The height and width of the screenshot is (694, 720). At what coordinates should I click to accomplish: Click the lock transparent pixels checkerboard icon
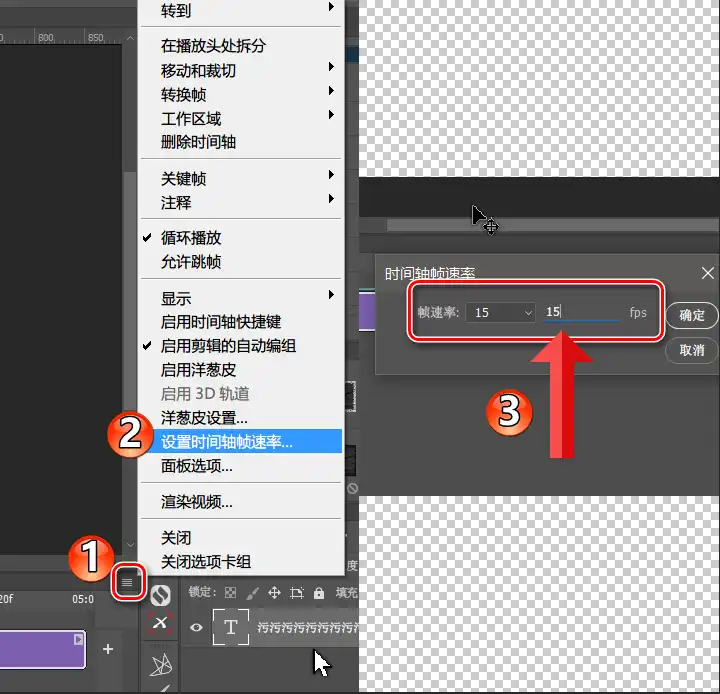pyautogui.click(x=231, y=592)
